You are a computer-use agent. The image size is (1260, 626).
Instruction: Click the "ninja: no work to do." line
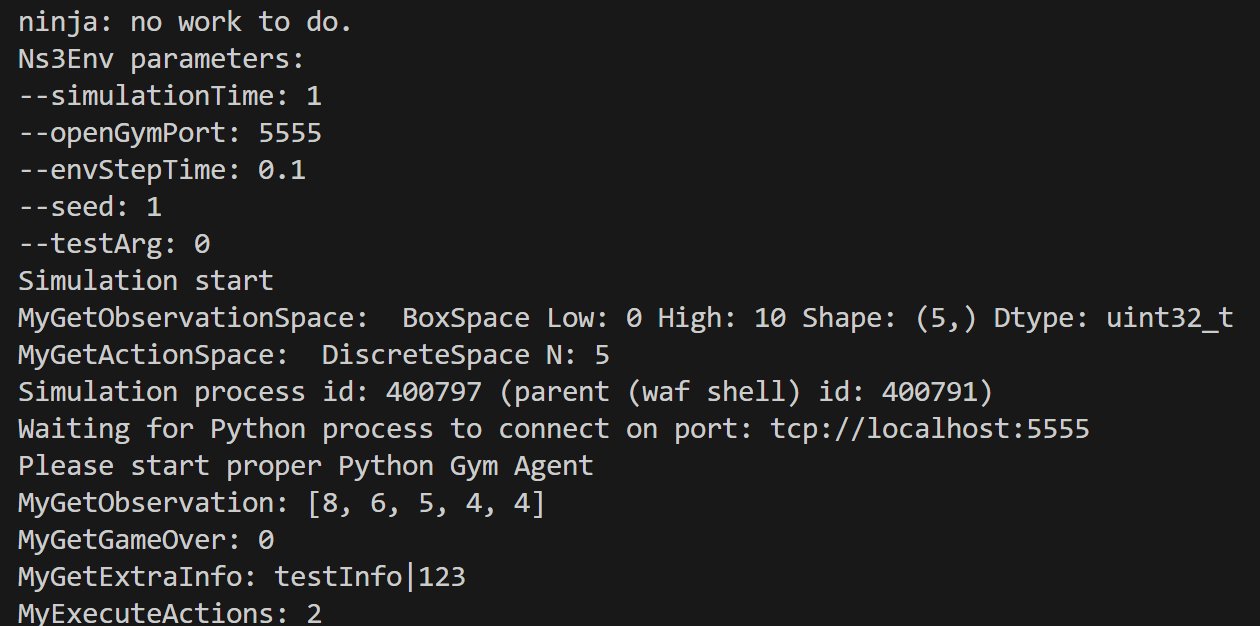[185, 22]
